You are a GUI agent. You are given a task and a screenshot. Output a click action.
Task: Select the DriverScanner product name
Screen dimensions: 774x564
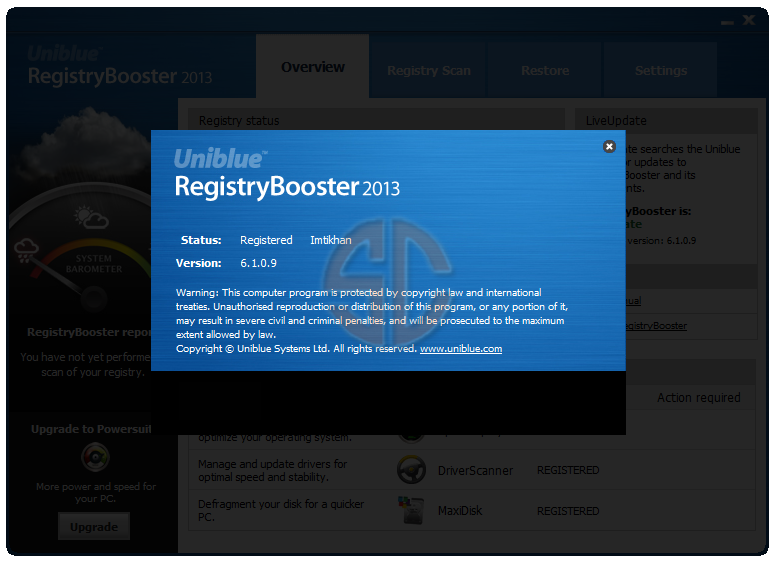(x=475, y=471)
